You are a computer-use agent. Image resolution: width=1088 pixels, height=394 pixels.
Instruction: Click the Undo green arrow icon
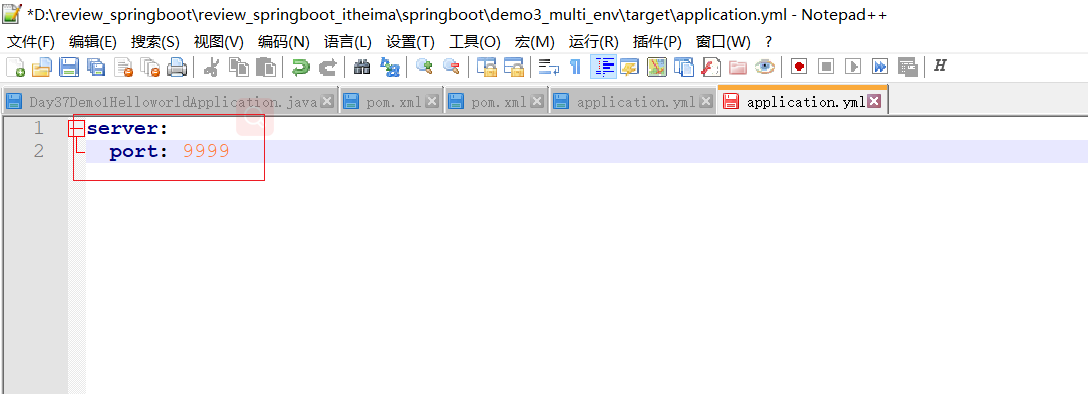point(300,67)
